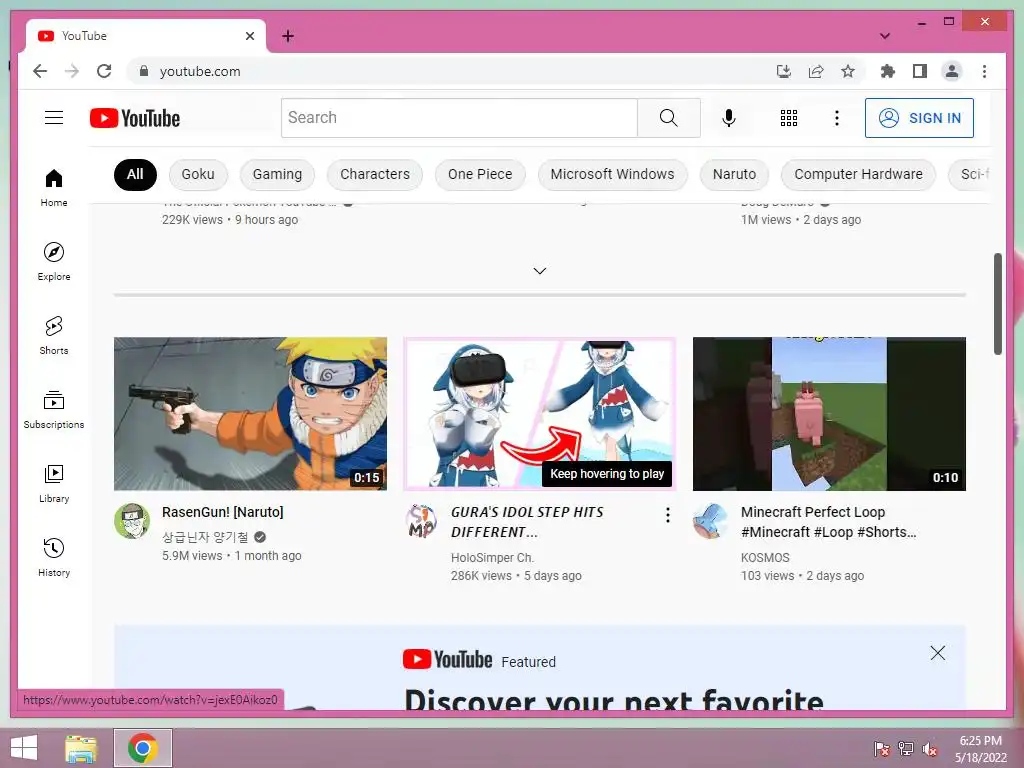
Task: Select the Characters filter chip
Action: coord(375,174)
